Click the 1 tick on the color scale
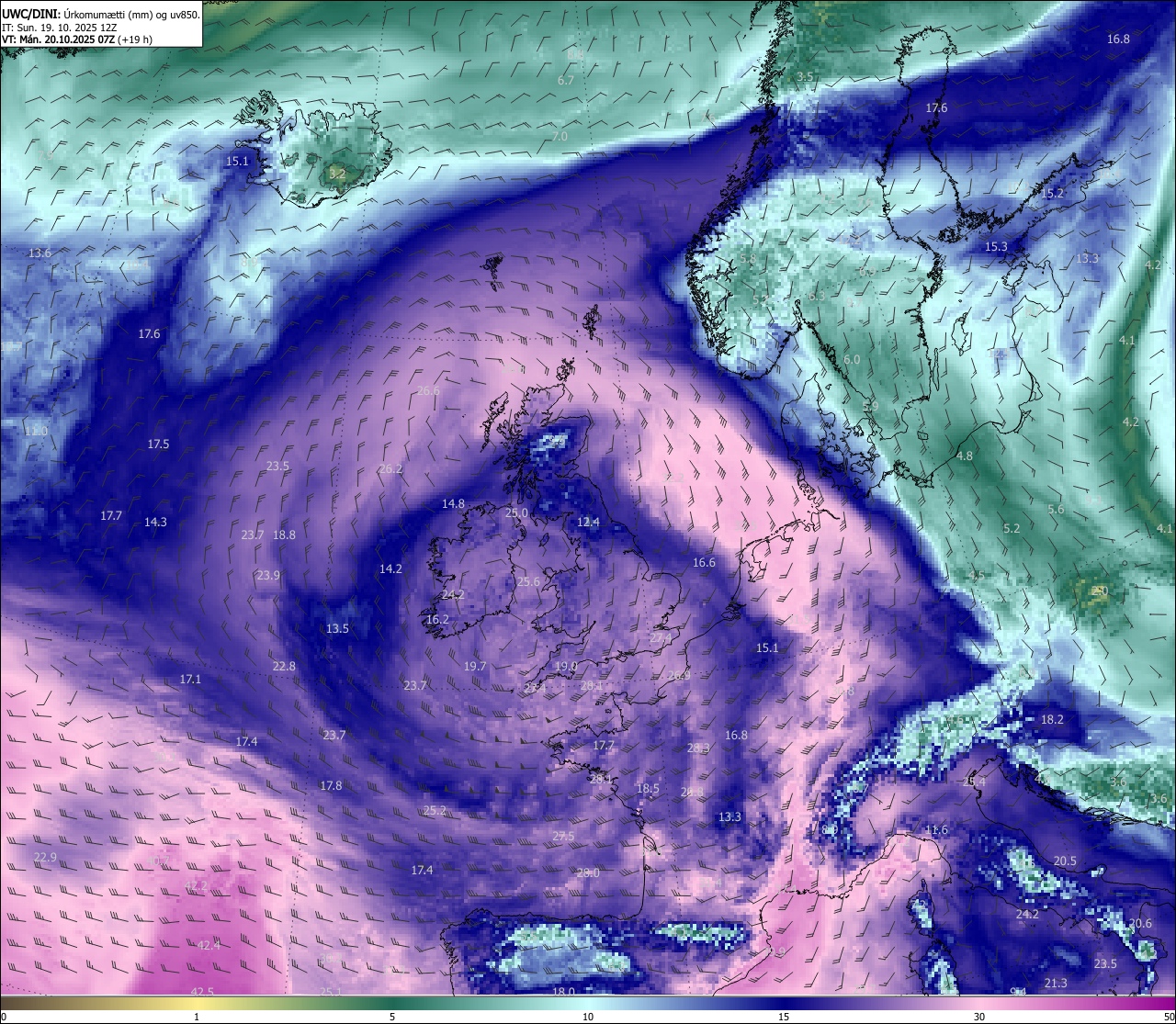1176x1024 pixels. (197, 1017)
